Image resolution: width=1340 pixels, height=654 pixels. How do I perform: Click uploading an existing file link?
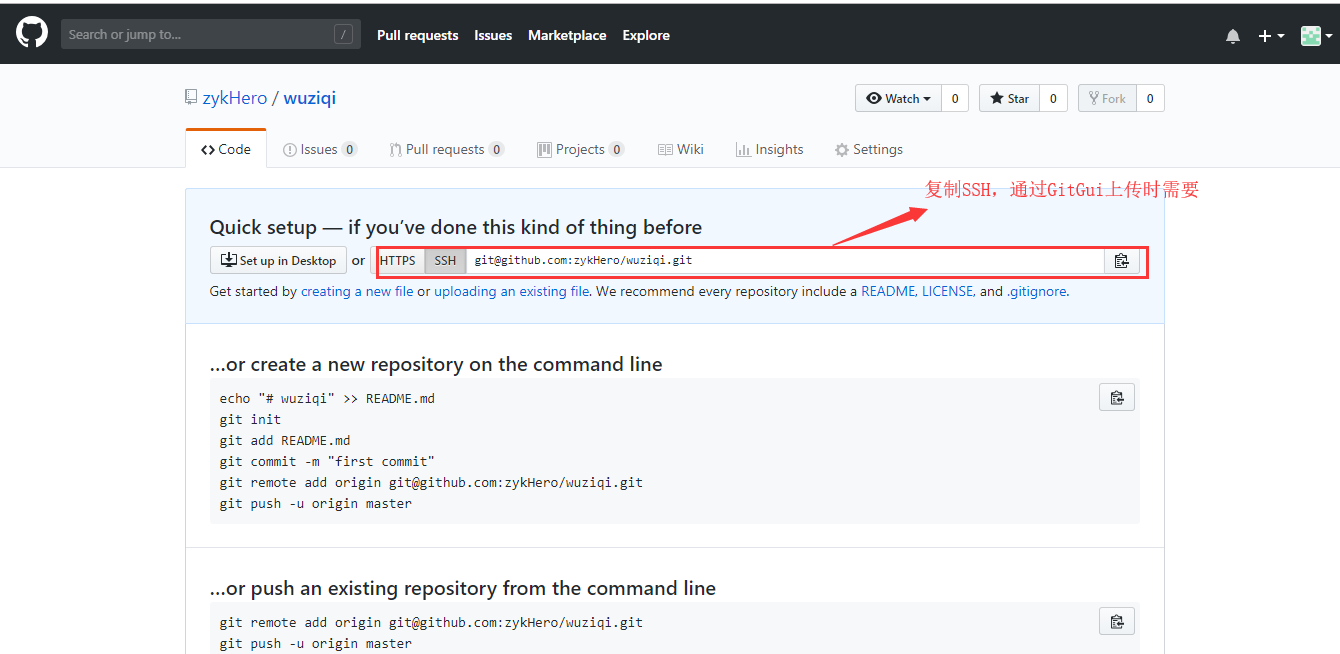(x=512, y=292)
